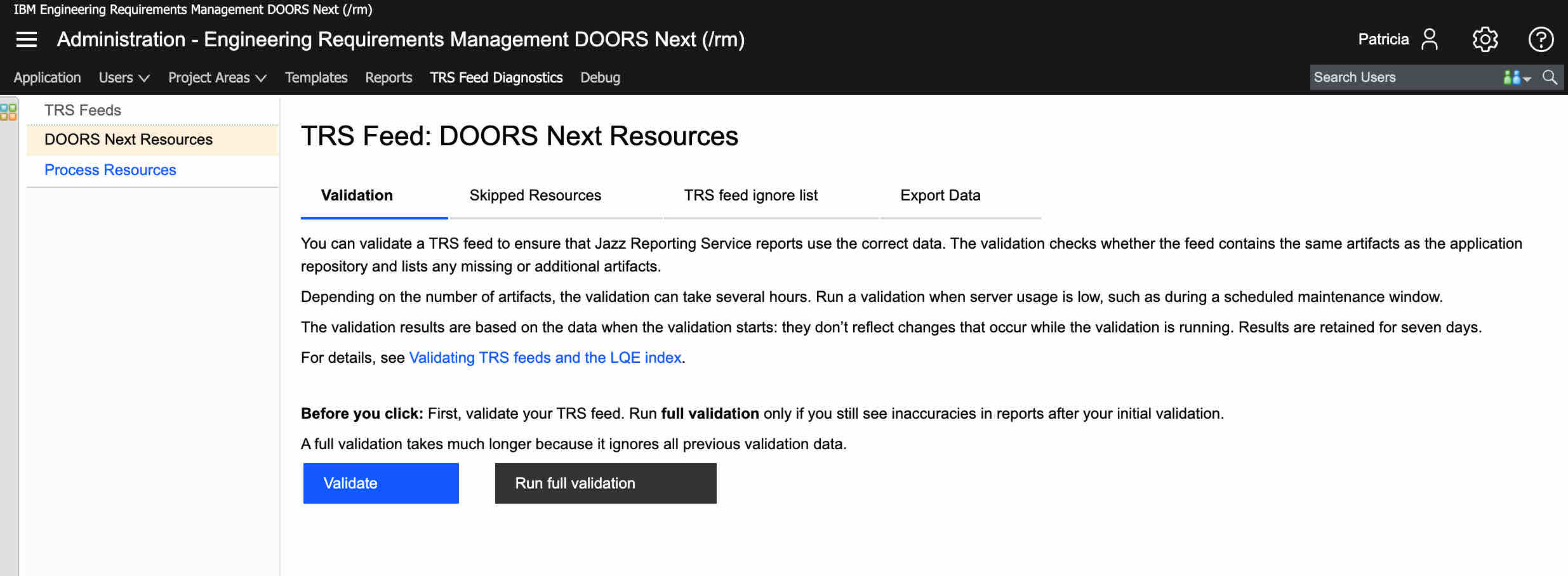Expand the Project Areas dropdown menu

217,77
